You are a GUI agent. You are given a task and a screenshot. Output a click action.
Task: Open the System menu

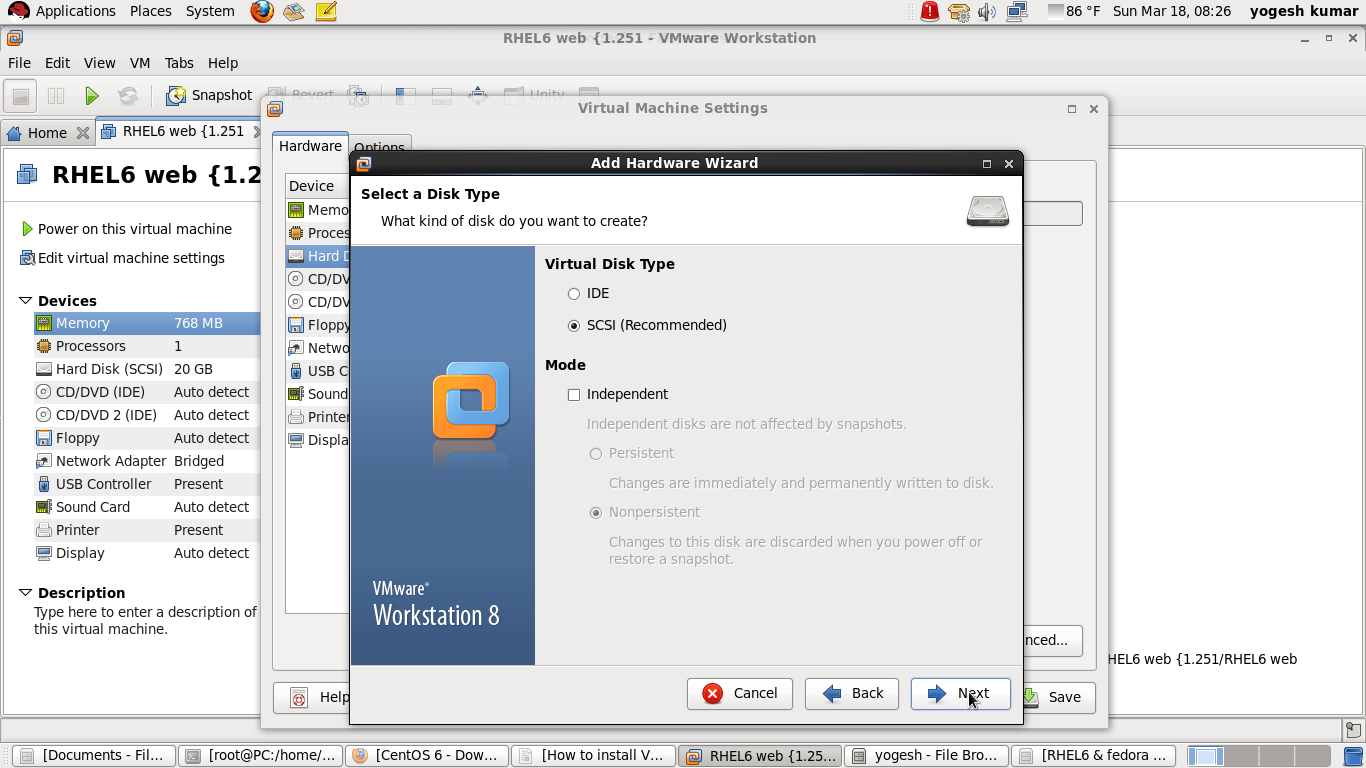(x=210, y=11)
